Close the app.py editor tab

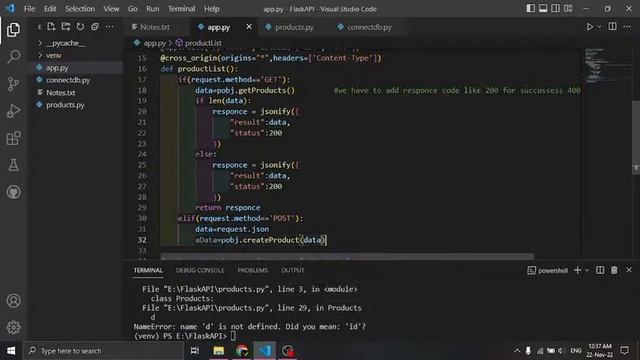[249, 27]
